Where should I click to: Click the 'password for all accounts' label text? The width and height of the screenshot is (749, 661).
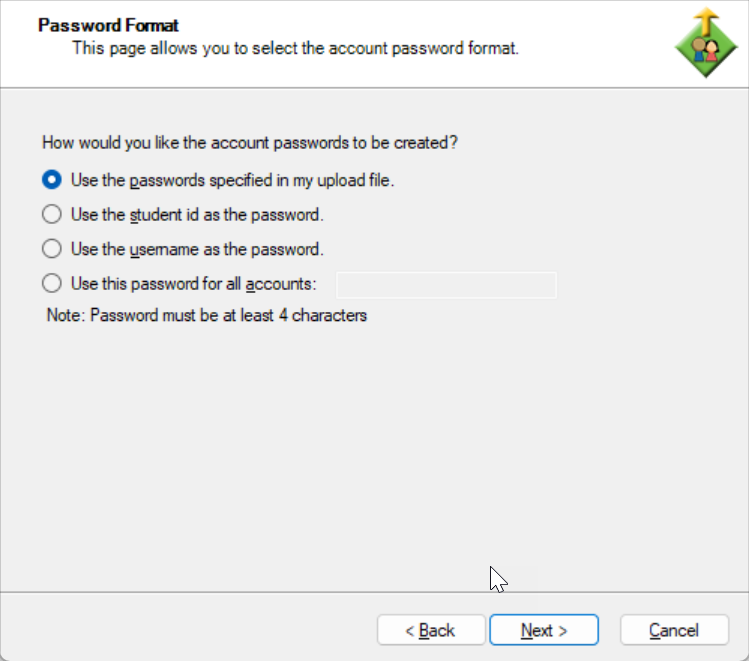(x=194, y=285)
